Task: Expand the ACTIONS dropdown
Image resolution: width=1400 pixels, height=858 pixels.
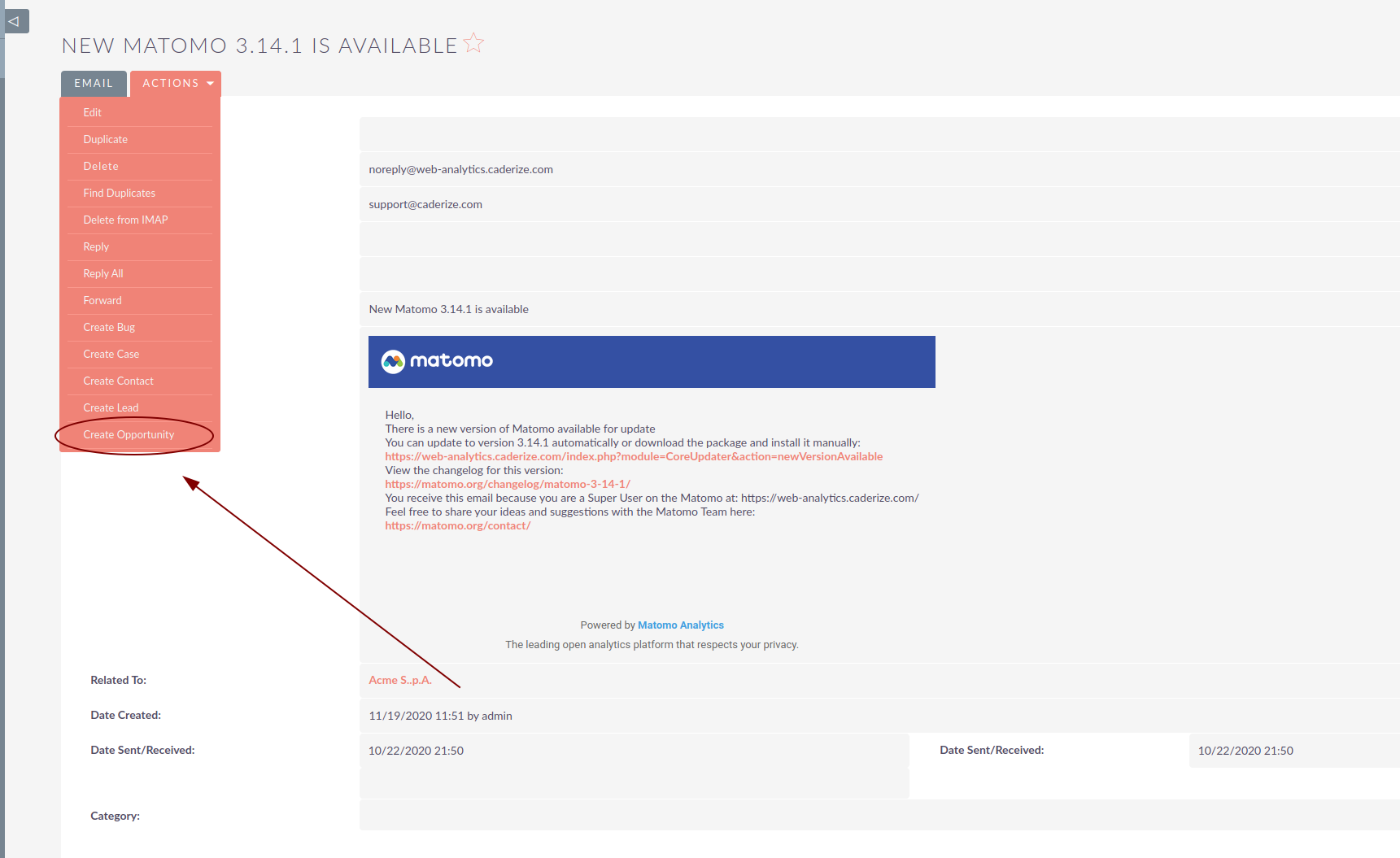Action: click(x=176, y=83)
